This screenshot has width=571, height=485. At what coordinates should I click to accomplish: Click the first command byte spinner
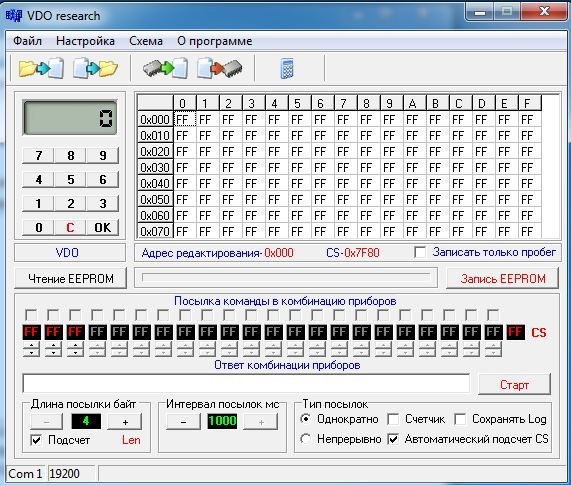pyautogui.click(x=31, y=350)
